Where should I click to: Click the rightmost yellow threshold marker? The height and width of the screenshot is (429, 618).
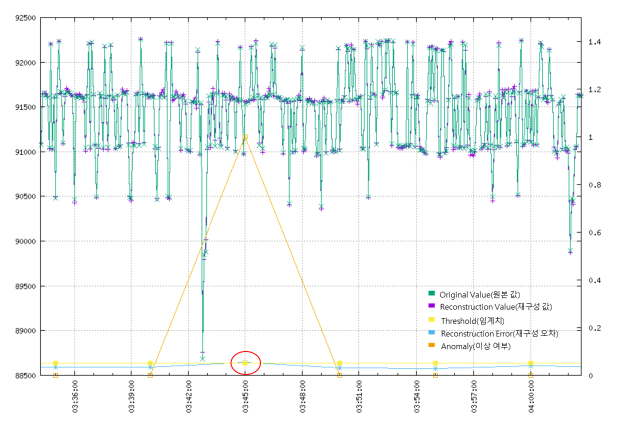[x=531, y=364]
